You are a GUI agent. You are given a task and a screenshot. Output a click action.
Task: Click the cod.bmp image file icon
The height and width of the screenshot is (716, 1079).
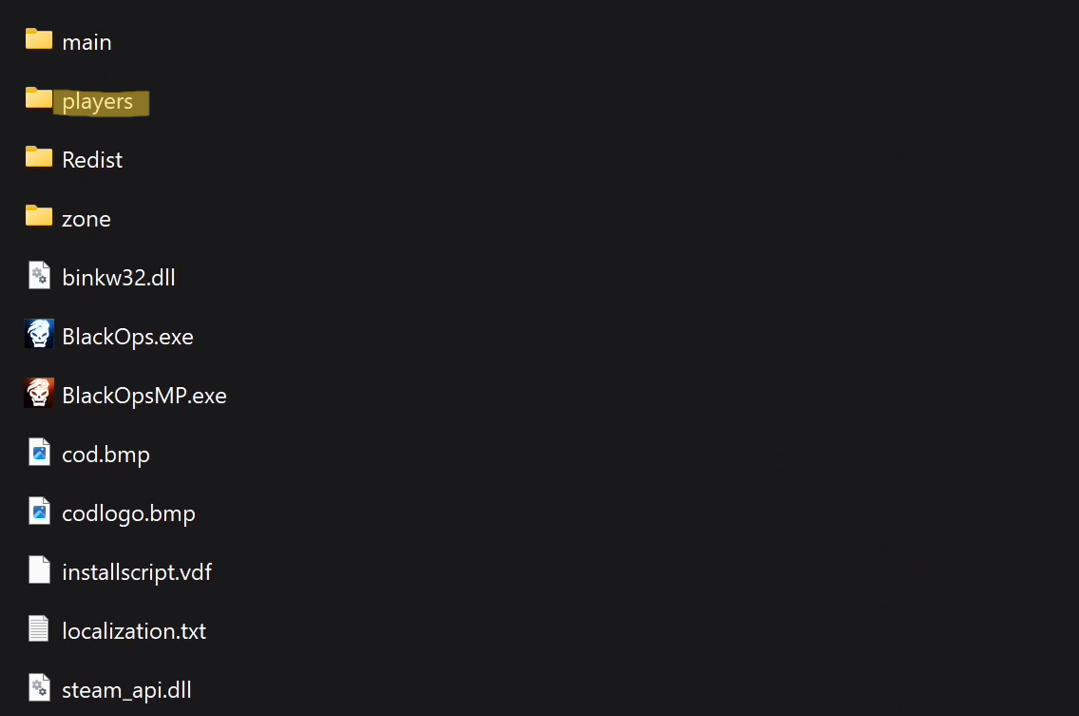(39, 452)
